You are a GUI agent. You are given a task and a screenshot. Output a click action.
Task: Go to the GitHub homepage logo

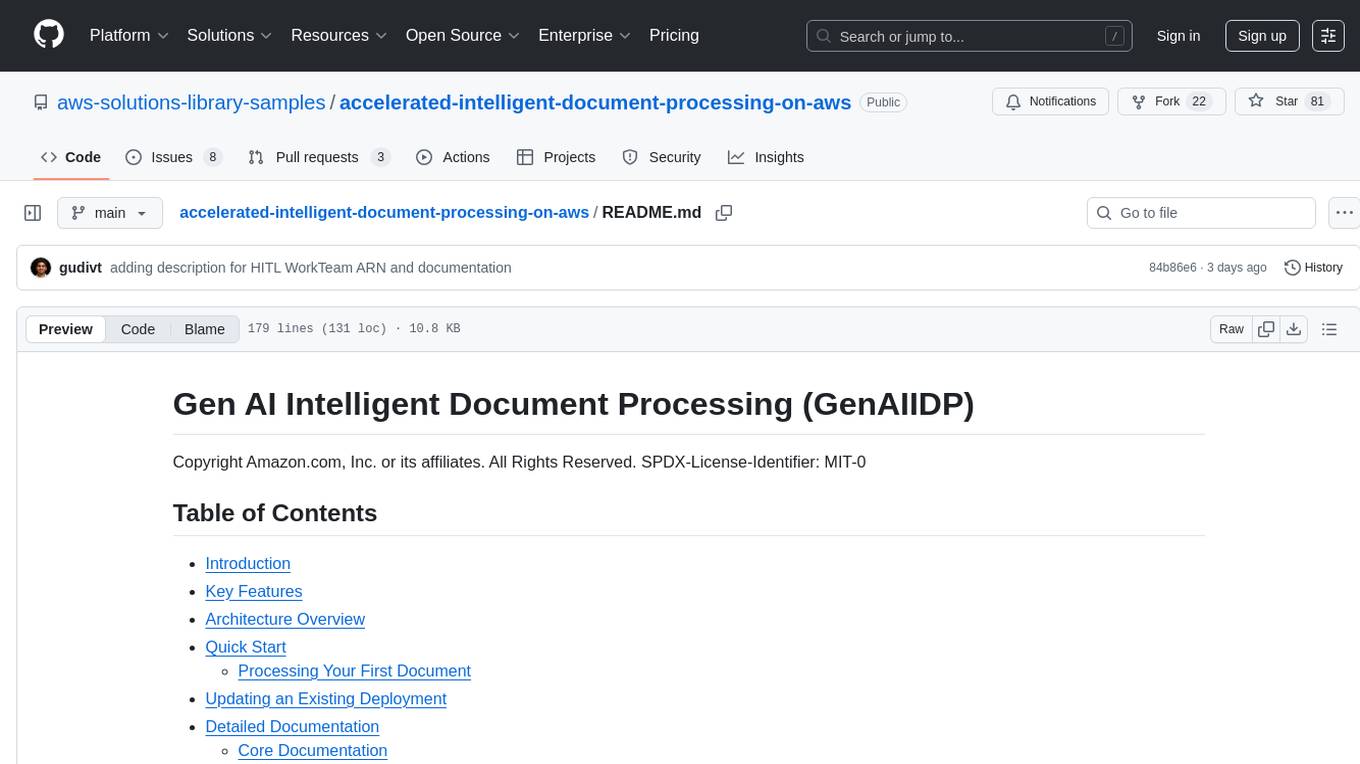49,35
